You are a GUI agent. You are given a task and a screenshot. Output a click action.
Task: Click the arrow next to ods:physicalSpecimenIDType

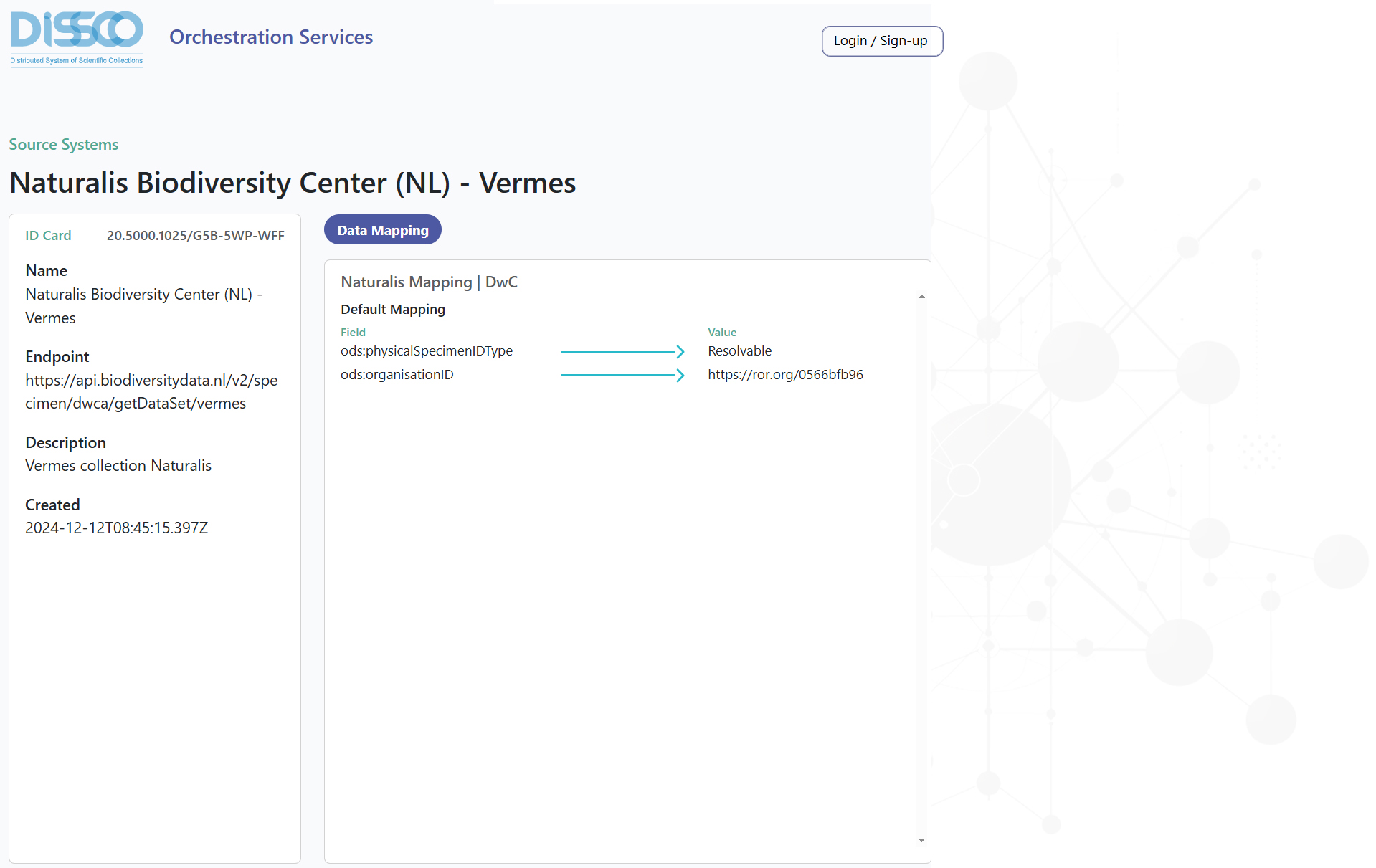pyautogui.click(x=622, y=351)
